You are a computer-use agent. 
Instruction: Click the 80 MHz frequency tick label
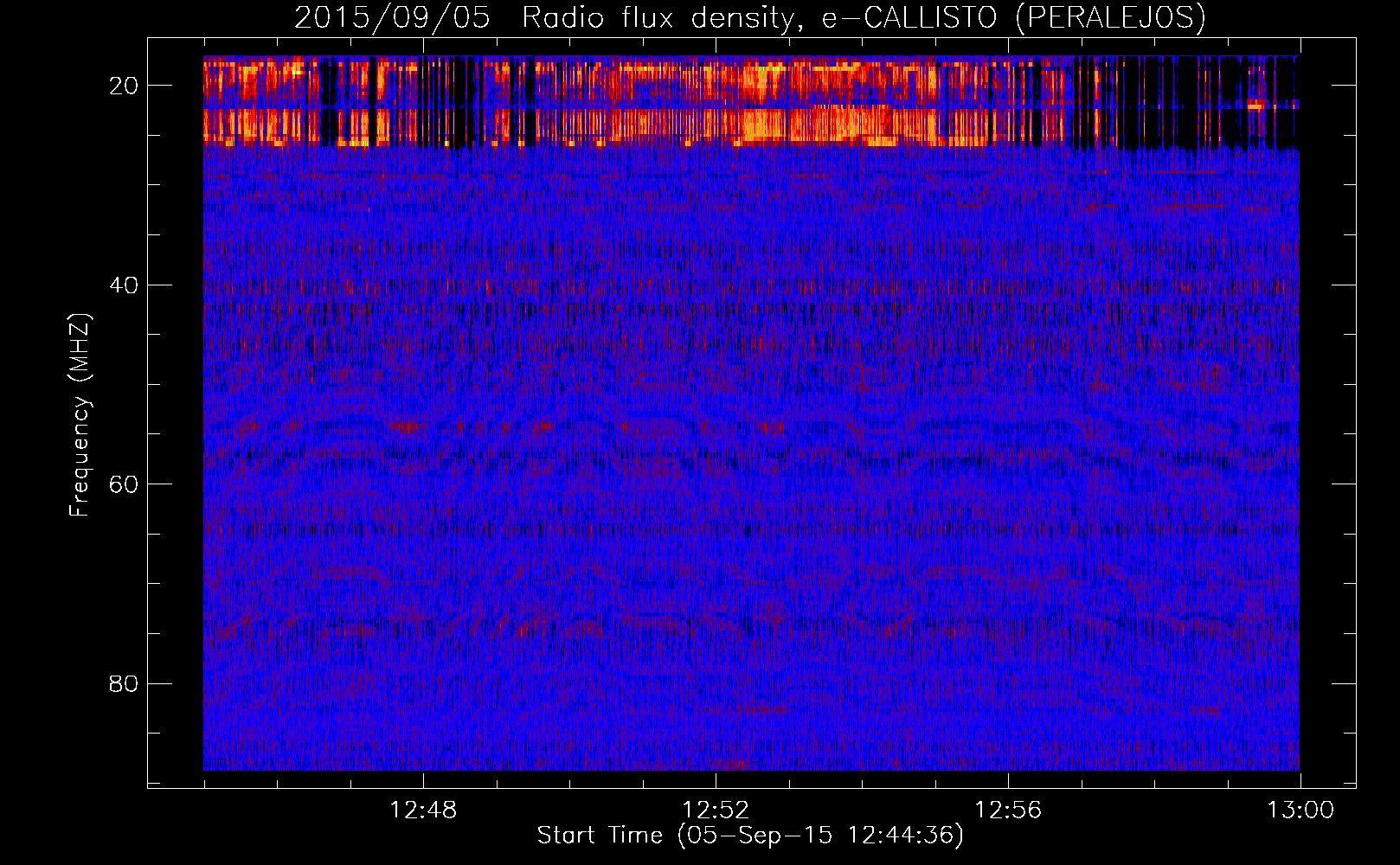(x=124, y=683)
